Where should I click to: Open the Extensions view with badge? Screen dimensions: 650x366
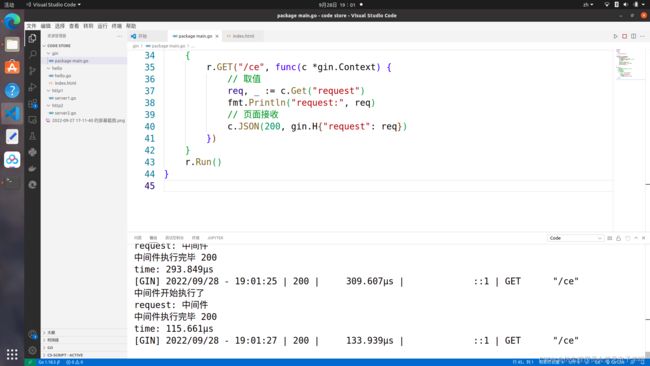pos(32,104)
